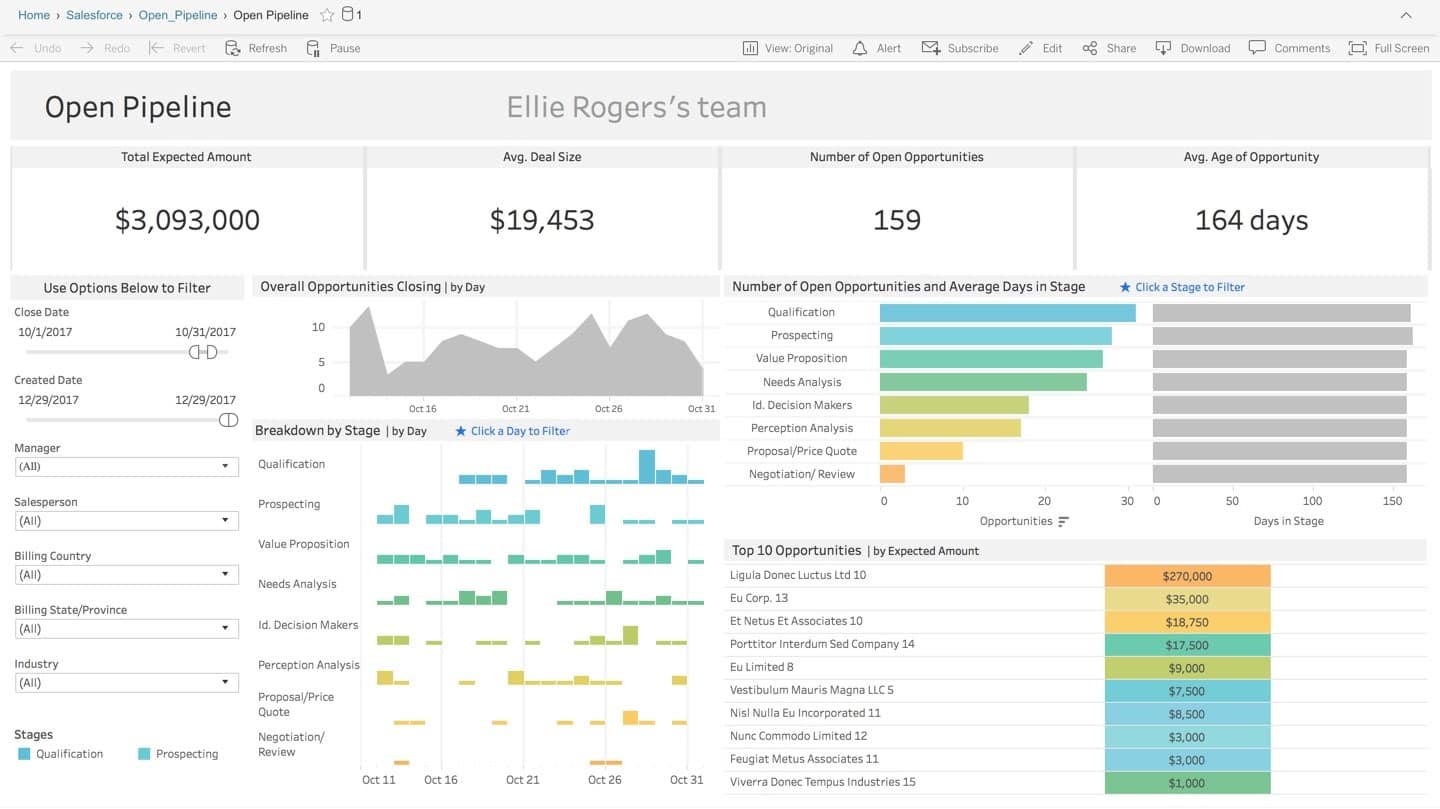Click the Refresh icon in toolbar

(x=233, y=48)
